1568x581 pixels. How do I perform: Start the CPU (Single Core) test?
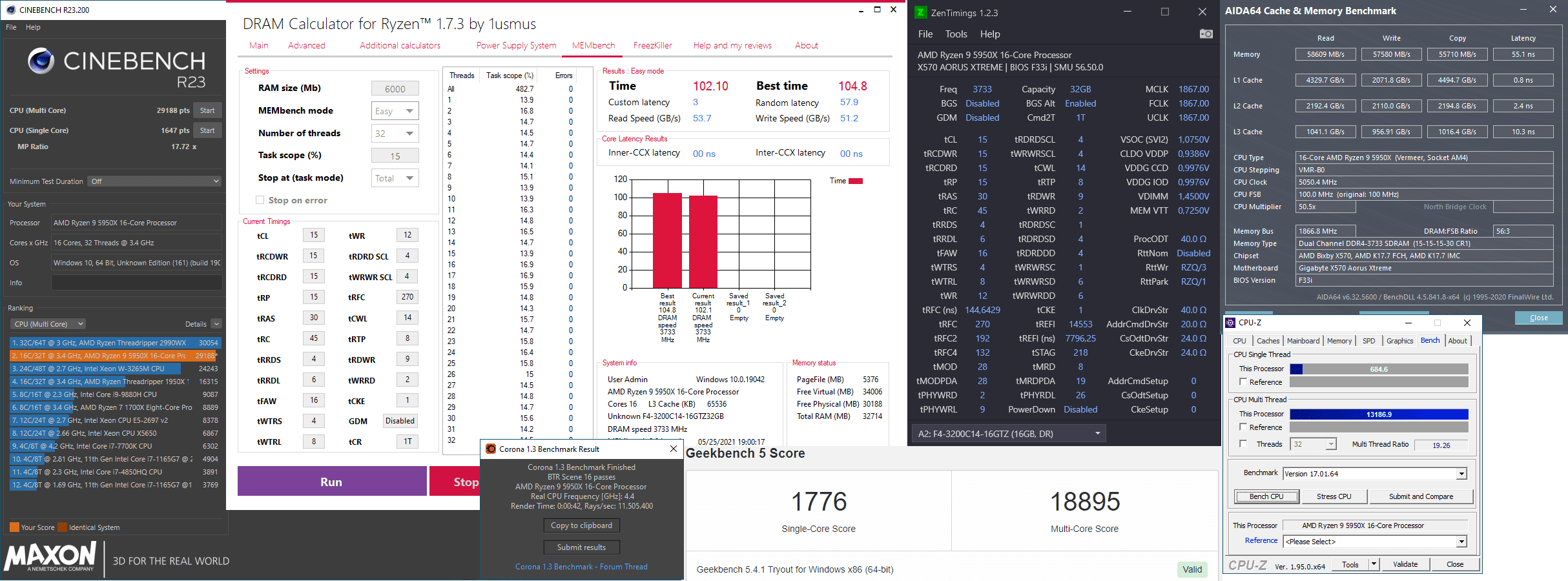(x=207, y=130)
